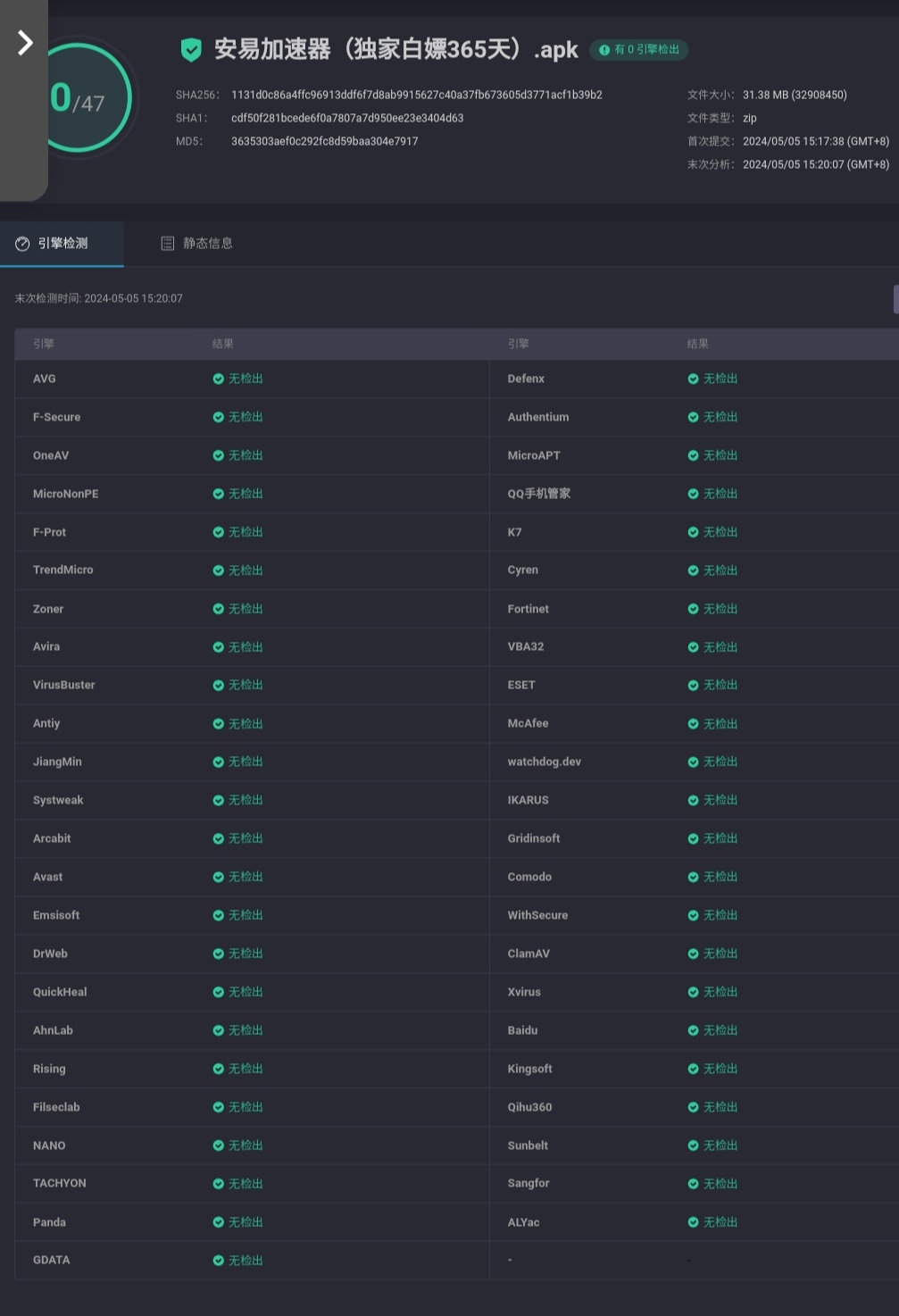Click the green shield icon beside file name
899x1316 pixels.
pos(191,50)
